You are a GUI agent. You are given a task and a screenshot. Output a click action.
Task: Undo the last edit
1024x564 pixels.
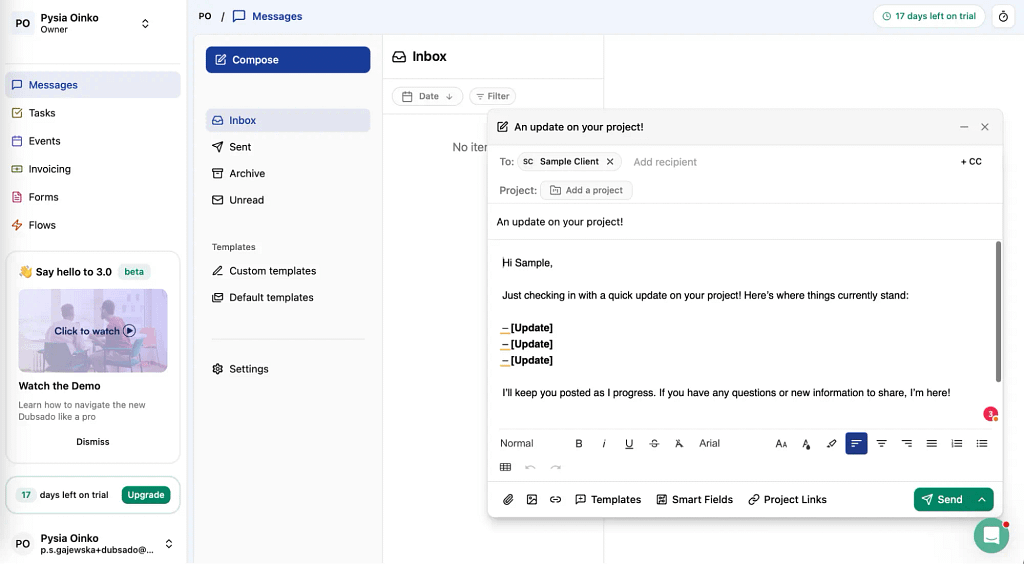coord(530,467)
